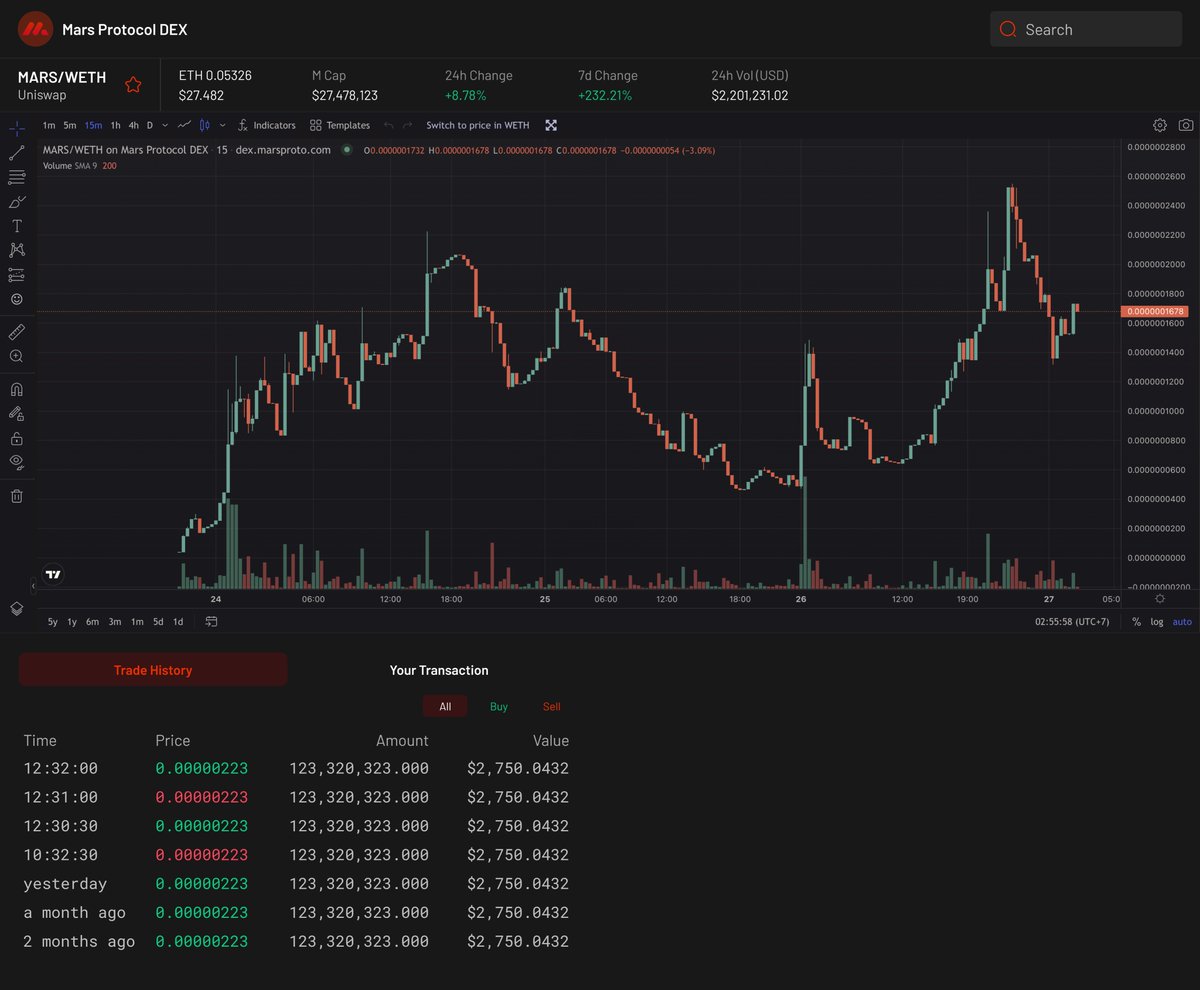Open the Templates menu
This screenshot has height=990, width=1200.
click(340, 125)
